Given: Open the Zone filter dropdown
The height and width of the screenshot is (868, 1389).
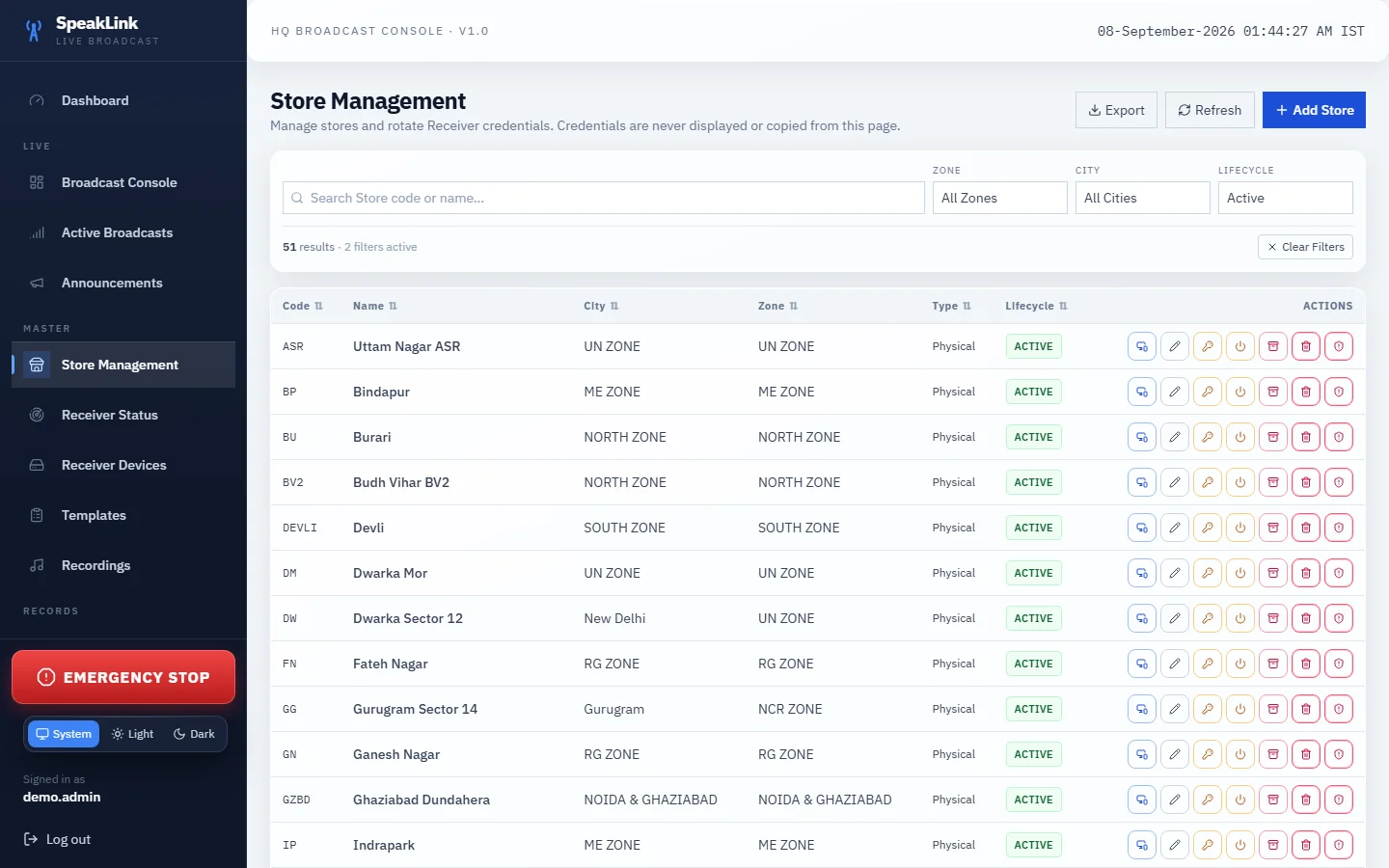Looking at the screenshot, I should 1000,198.
